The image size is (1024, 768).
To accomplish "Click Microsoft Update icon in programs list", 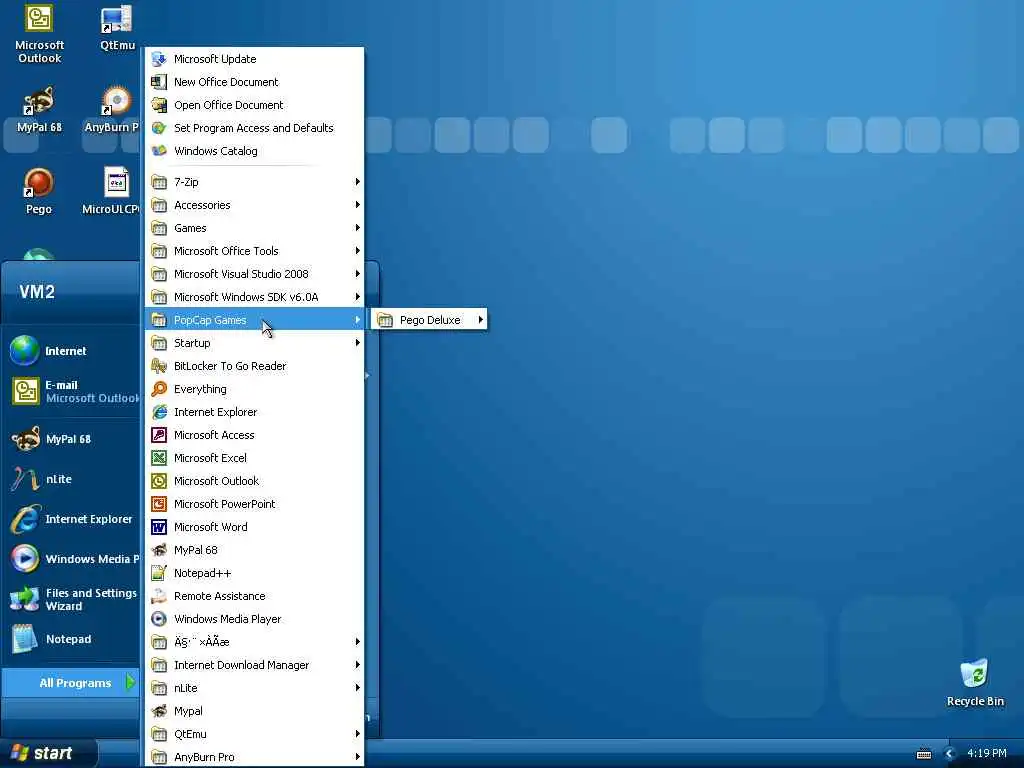I will tap(159, 59).
